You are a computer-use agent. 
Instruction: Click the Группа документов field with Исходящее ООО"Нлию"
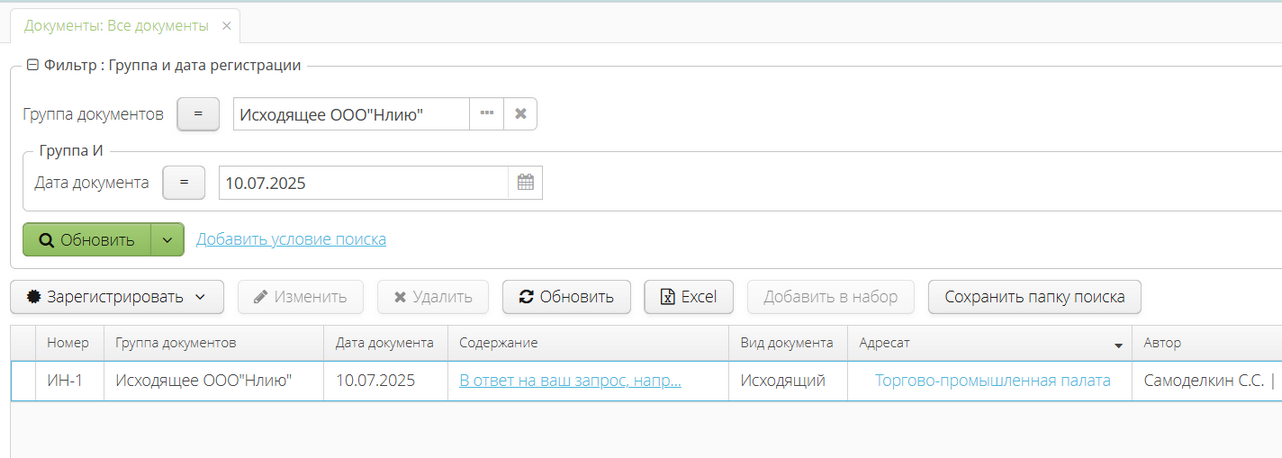pos(351,114)
